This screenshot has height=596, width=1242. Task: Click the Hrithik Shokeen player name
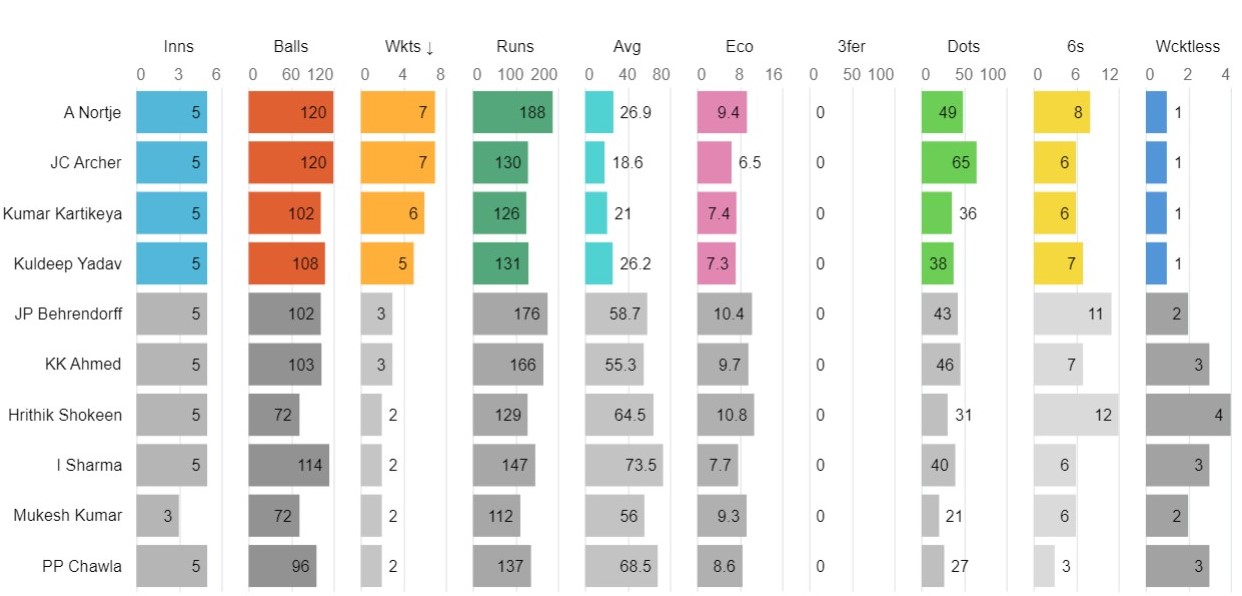pos(65,414)
